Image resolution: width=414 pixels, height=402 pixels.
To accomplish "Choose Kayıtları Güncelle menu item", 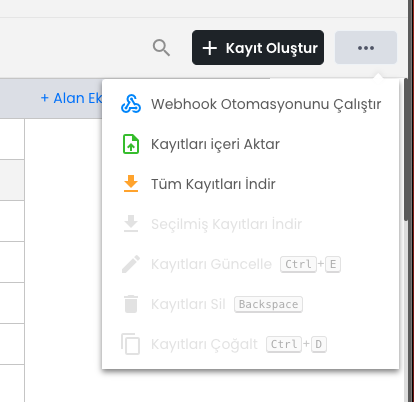I will pyautogui.click(x=251, y=264).
